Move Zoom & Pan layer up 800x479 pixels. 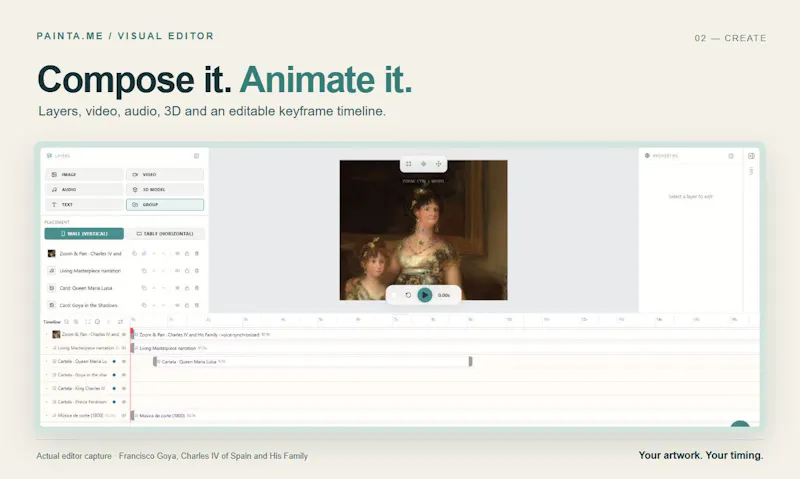point(154,254)
